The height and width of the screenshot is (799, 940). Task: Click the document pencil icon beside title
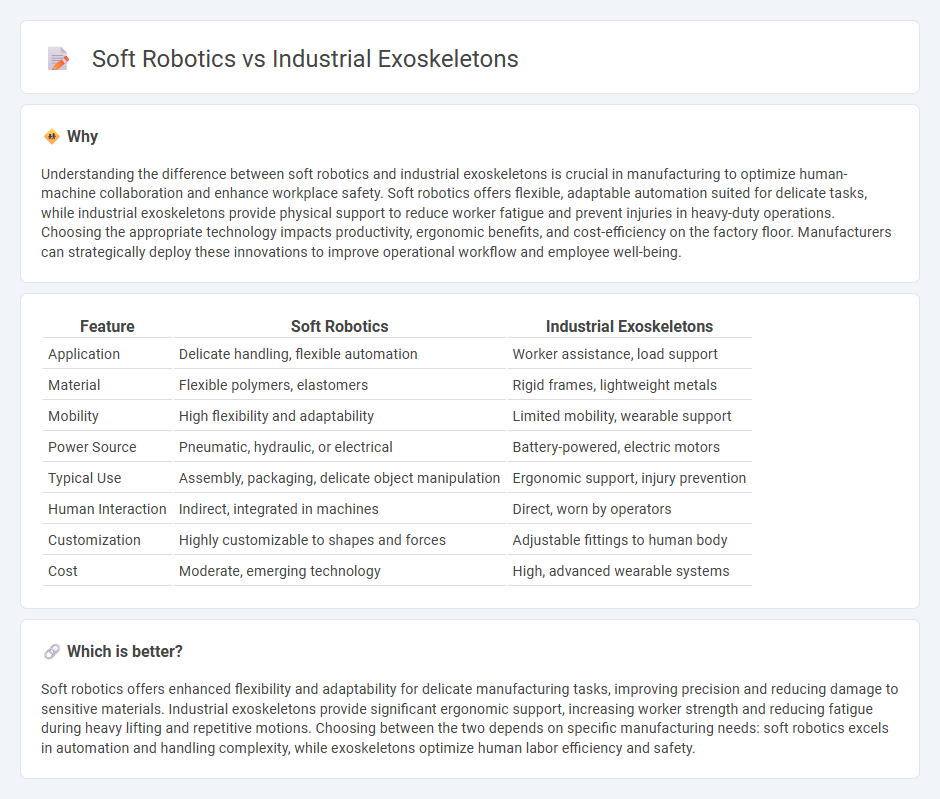click(x=58, y=59)
